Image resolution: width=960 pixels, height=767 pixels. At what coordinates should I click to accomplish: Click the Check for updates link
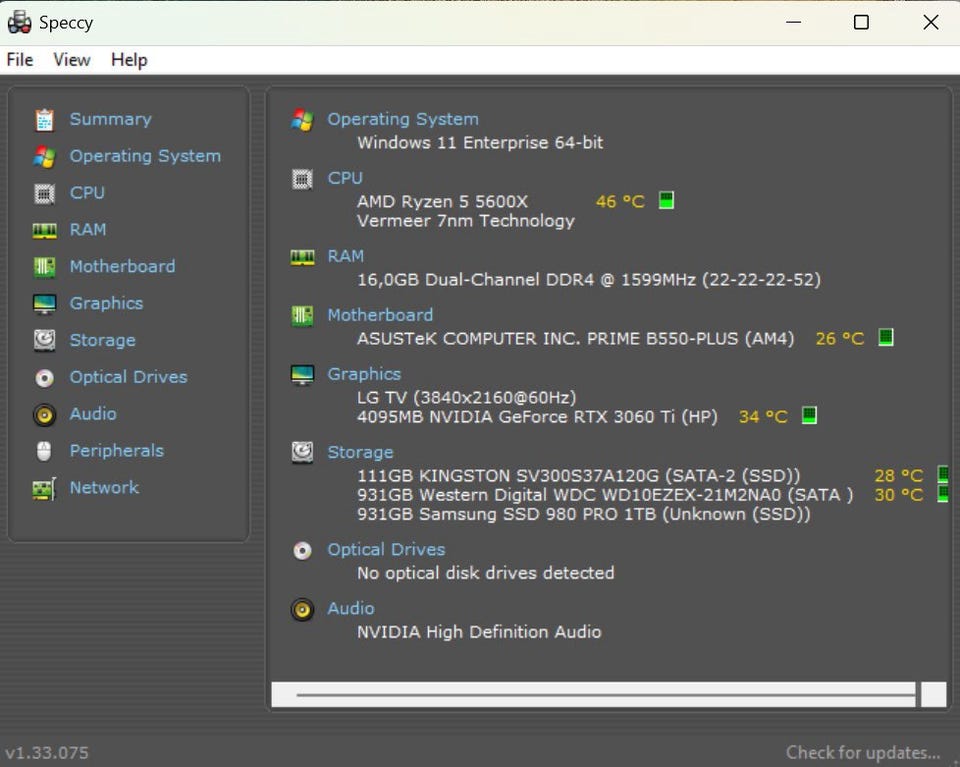[862, 752]
